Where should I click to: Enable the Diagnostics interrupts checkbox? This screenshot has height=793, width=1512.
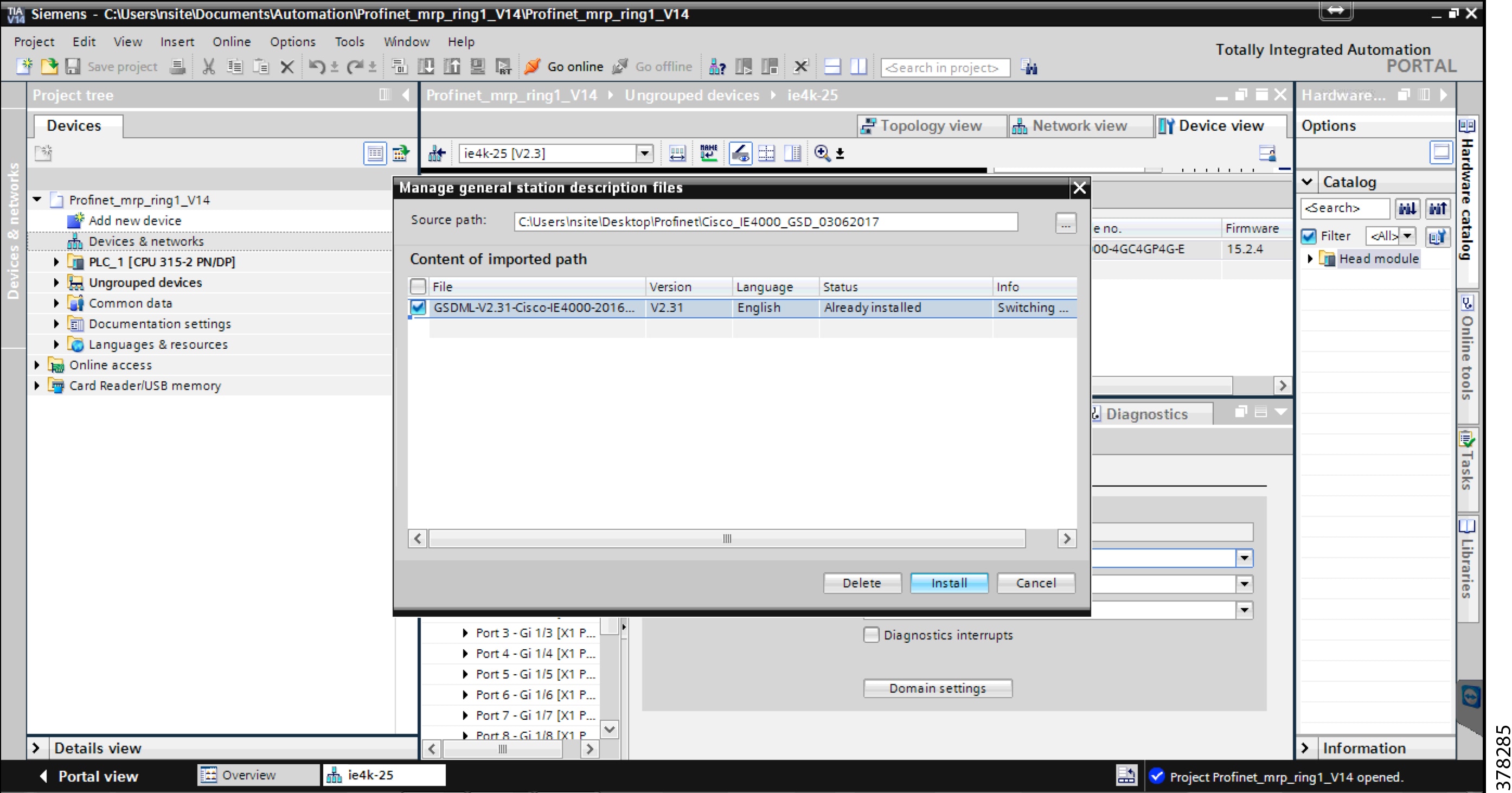[871, 635]
